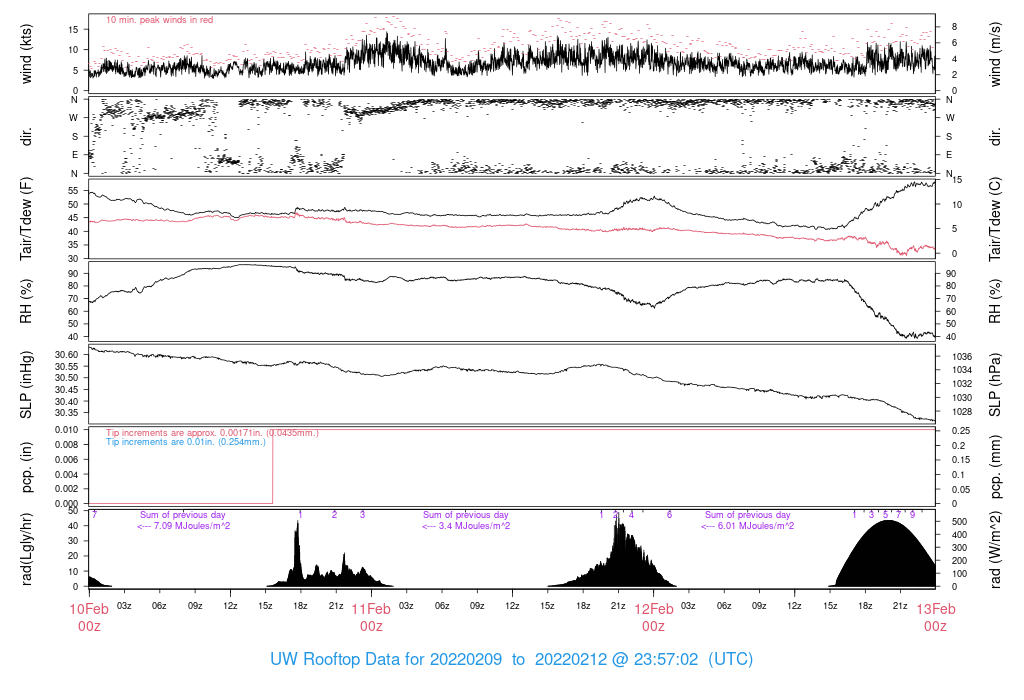Select the 11Feb 00z date marker
The width and height of the screenshot is (1024, 700).
coord(371,617)
